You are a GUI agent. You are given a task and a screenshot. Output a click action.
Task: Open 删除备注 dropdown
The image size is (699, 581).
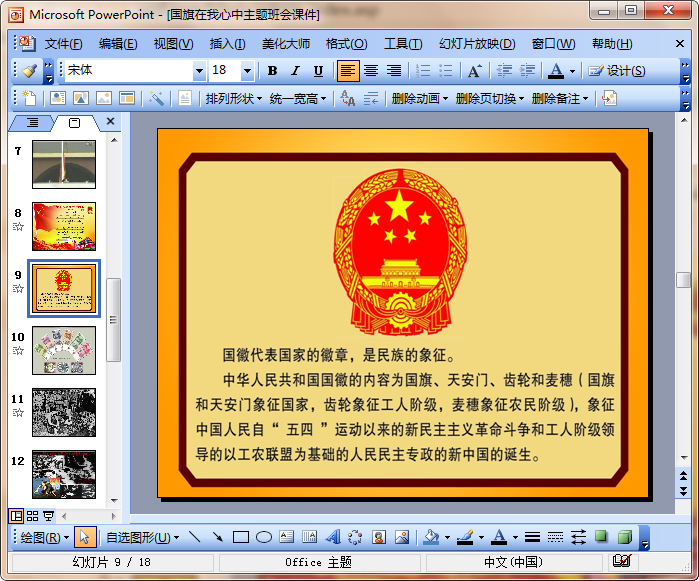tap(559, 98)
